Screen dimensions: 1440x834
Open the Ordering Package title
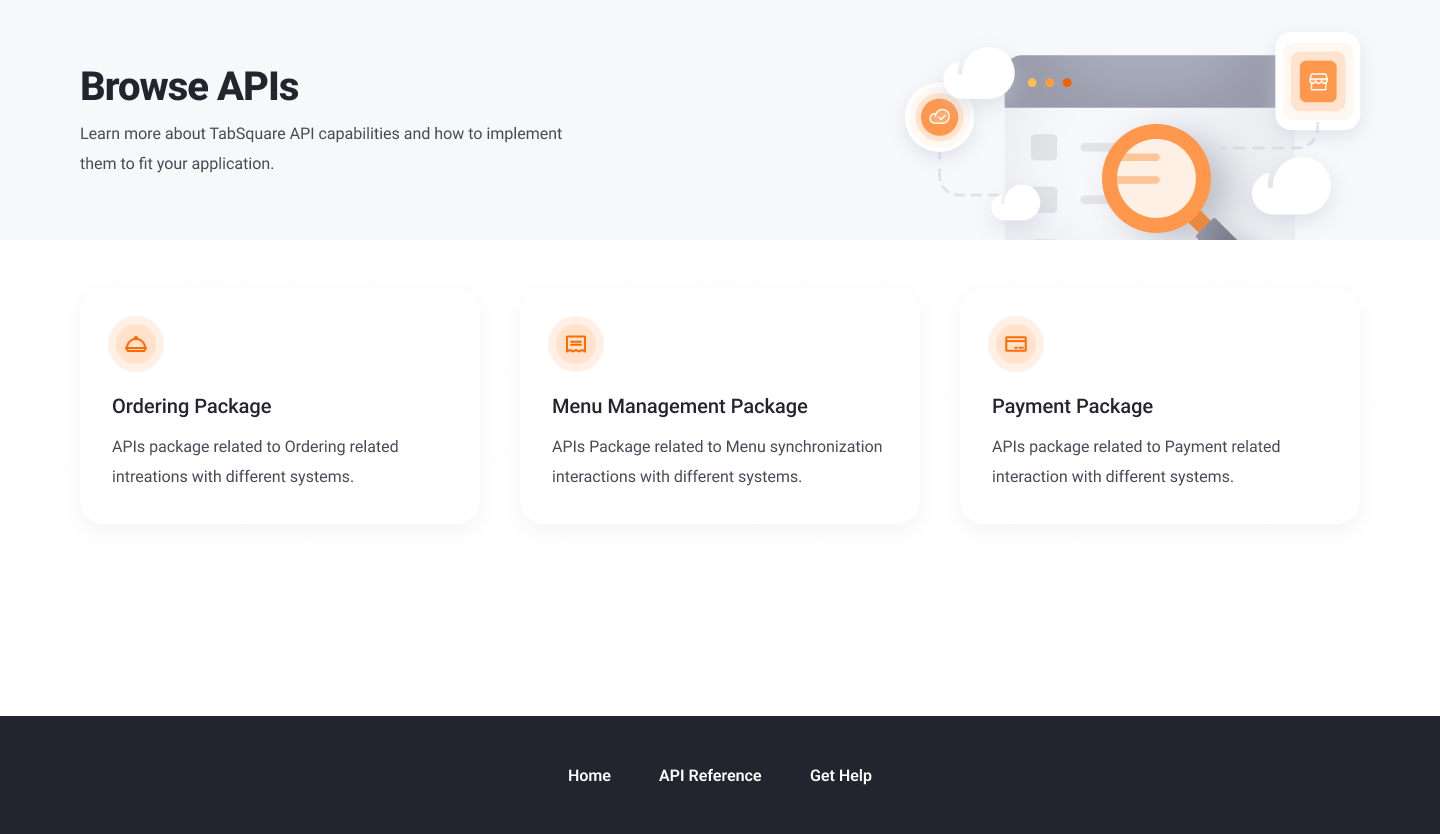click(192, 406)
